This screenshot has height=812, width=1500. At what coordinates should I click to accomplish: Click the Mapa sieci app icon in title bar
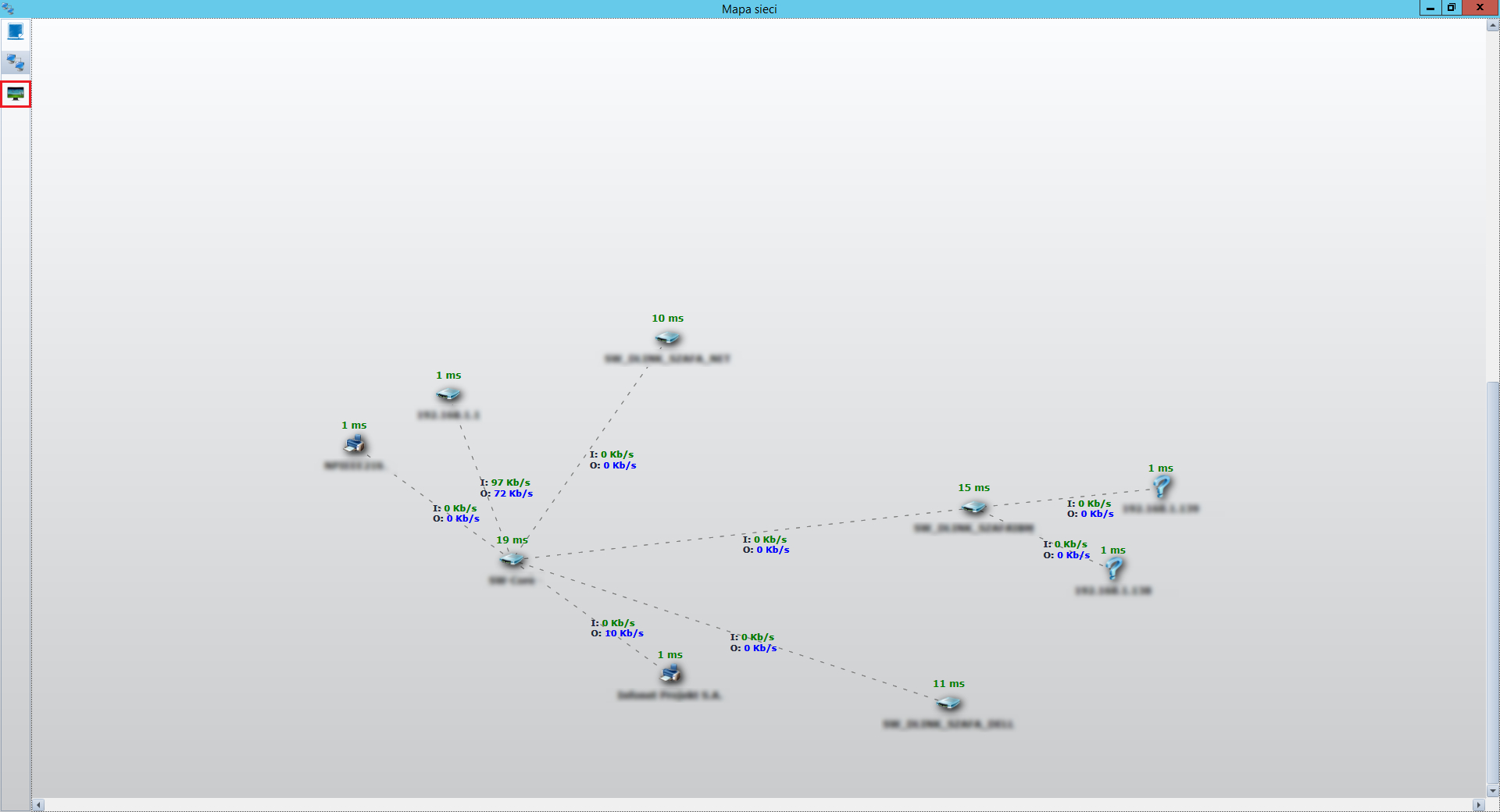click(x=9, y=9)
